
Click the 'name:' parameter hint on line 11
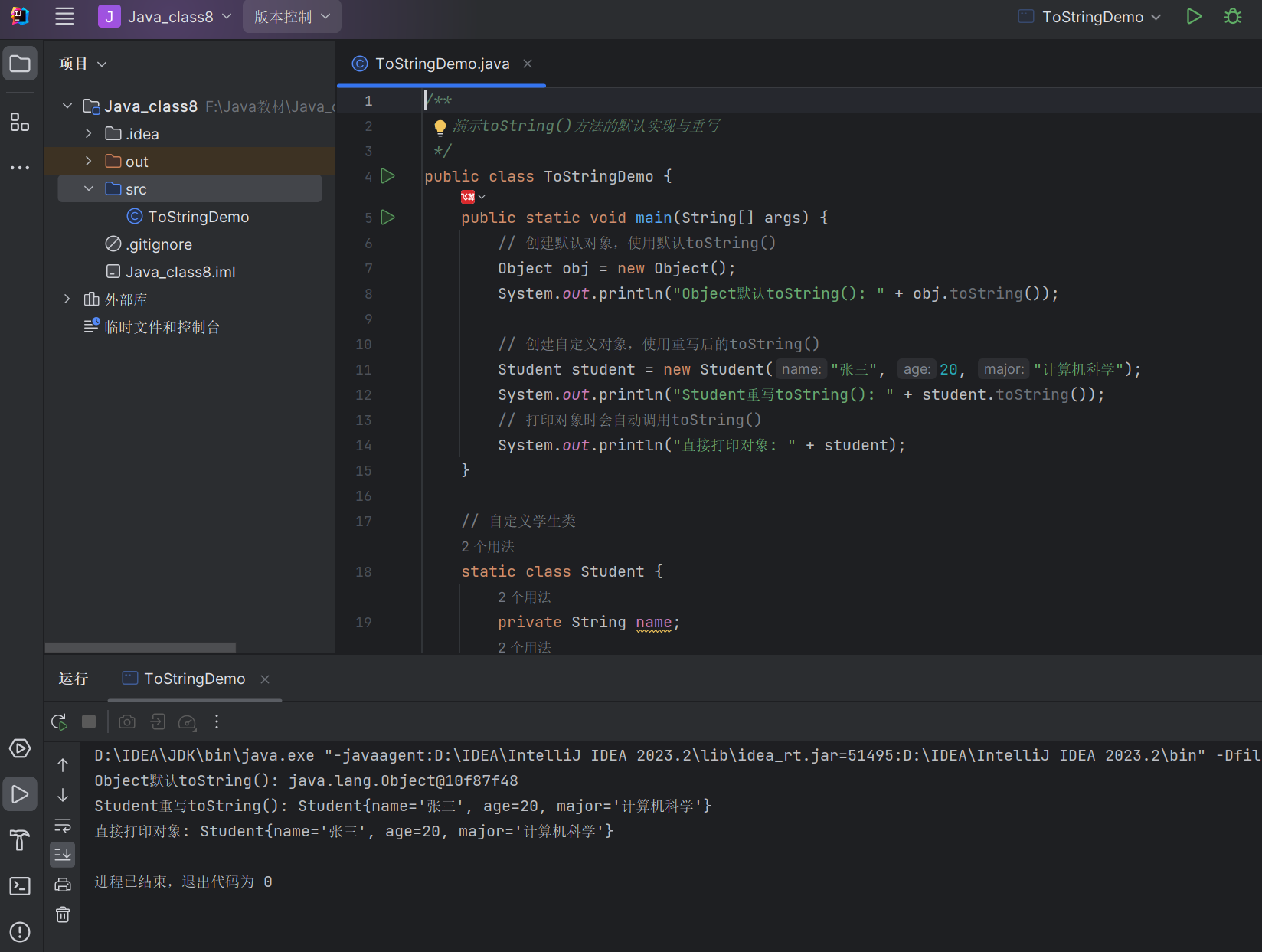801,370
